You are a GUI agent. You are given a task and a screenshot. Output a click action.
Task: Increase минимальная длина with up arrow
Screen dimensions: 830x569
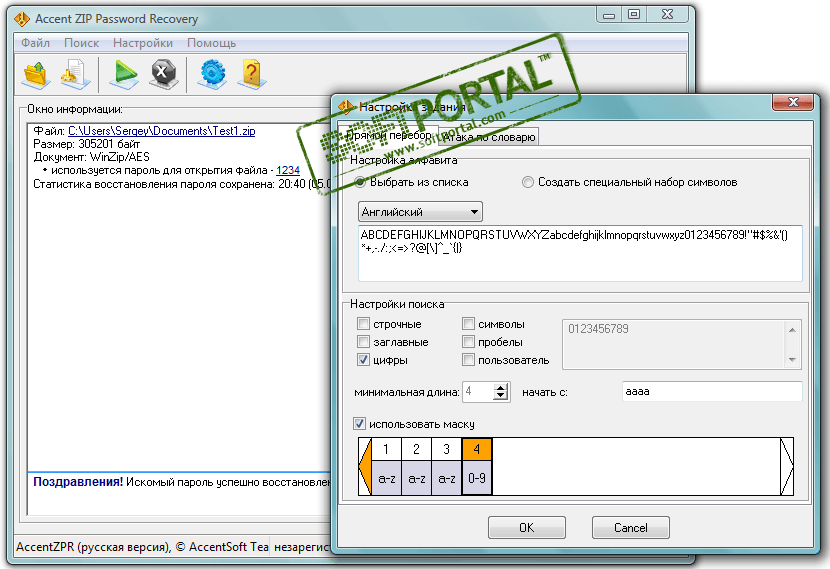pos(501,387)
